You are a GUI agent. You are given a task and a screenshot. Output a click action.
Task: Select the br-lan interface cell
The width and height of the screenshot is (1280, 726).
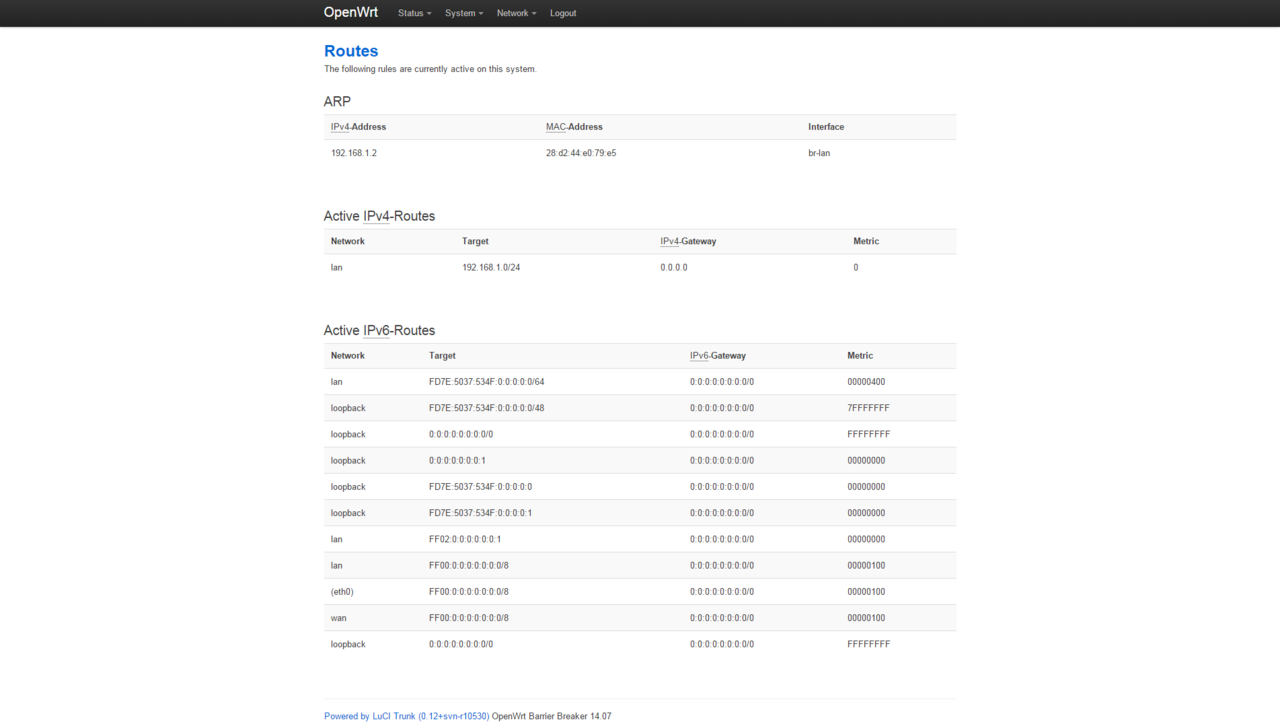click(819, 153)
